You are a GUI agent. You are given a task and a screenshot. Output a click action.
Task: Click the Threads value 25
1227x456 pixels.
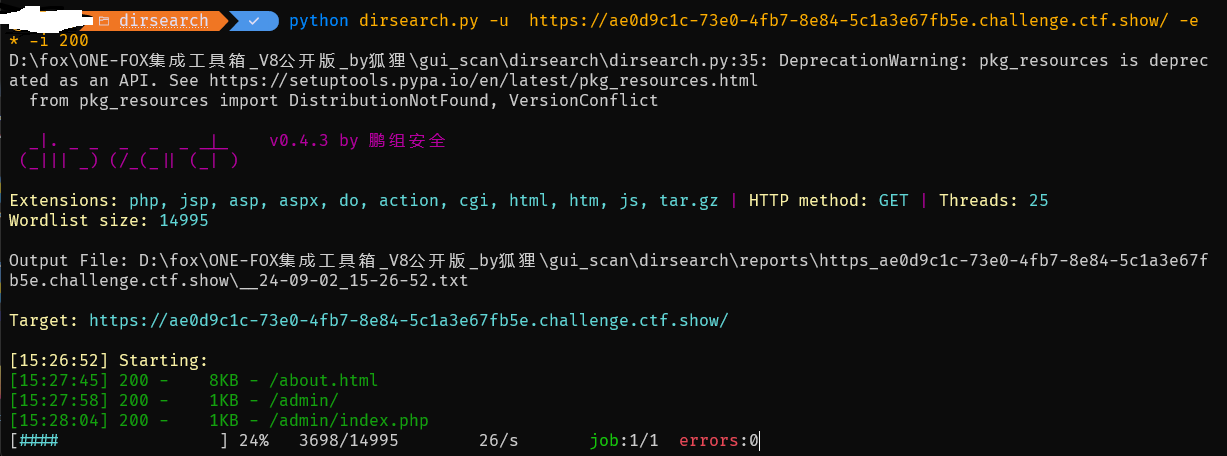coord(1039,200)
